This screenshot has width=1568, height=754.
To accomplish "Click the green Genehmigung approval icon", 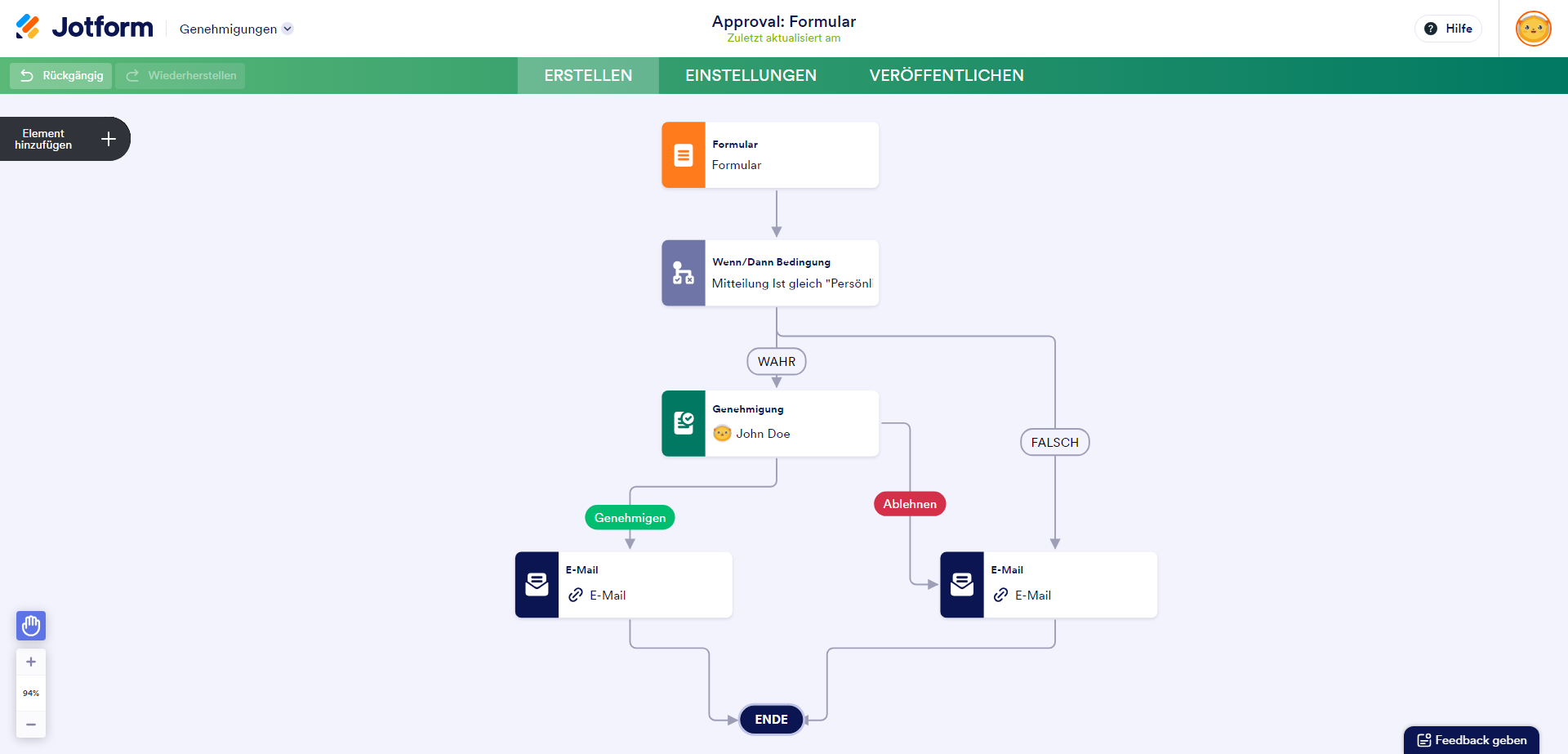I will tap(684, 423).
